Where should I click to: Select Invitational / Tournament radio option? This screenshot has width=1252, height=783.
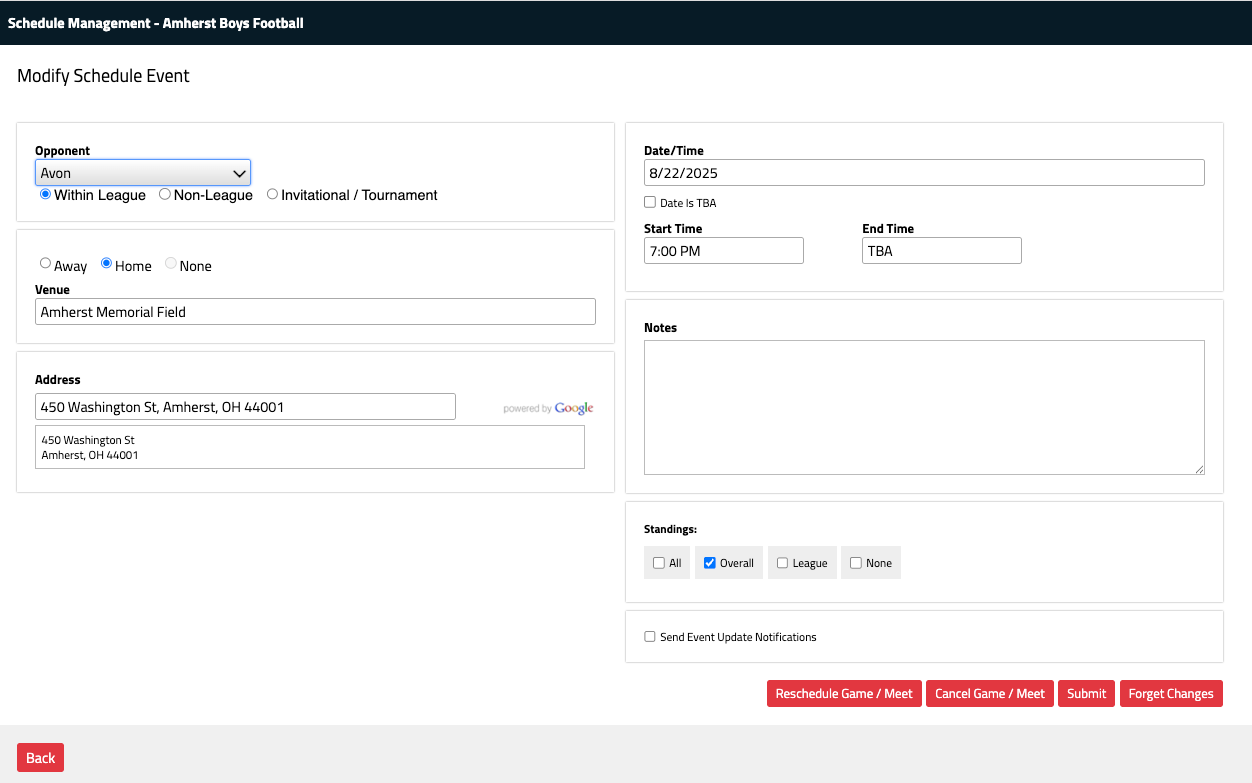(272, 194)
